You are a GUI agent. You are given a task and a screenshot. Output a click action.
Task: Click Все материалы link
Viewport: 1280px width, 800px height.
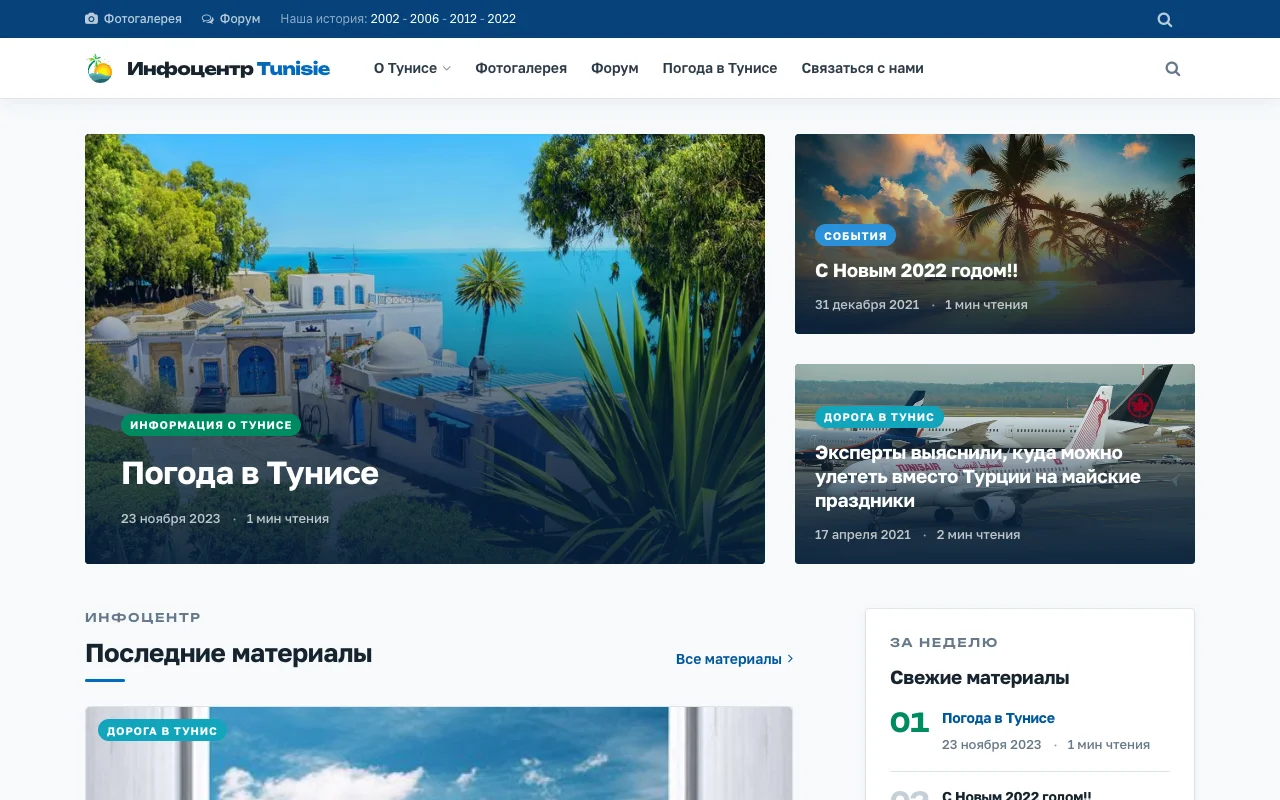coord(729,659)
